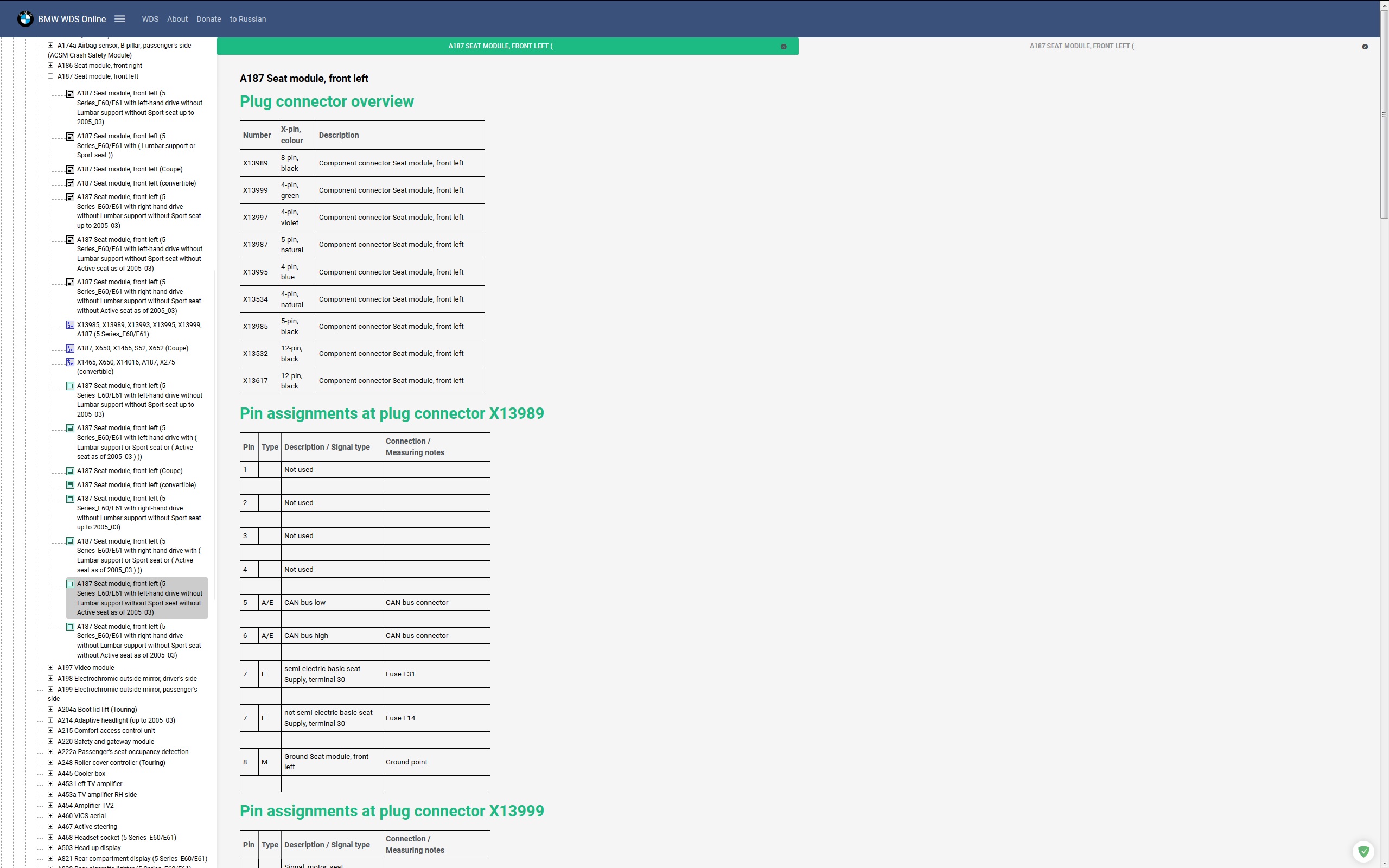This screenshot has height=868, width=1389.
Task: Click pin-table icon for A187 (convertible)
Action: pyautogui.click(x=70, y=485)
